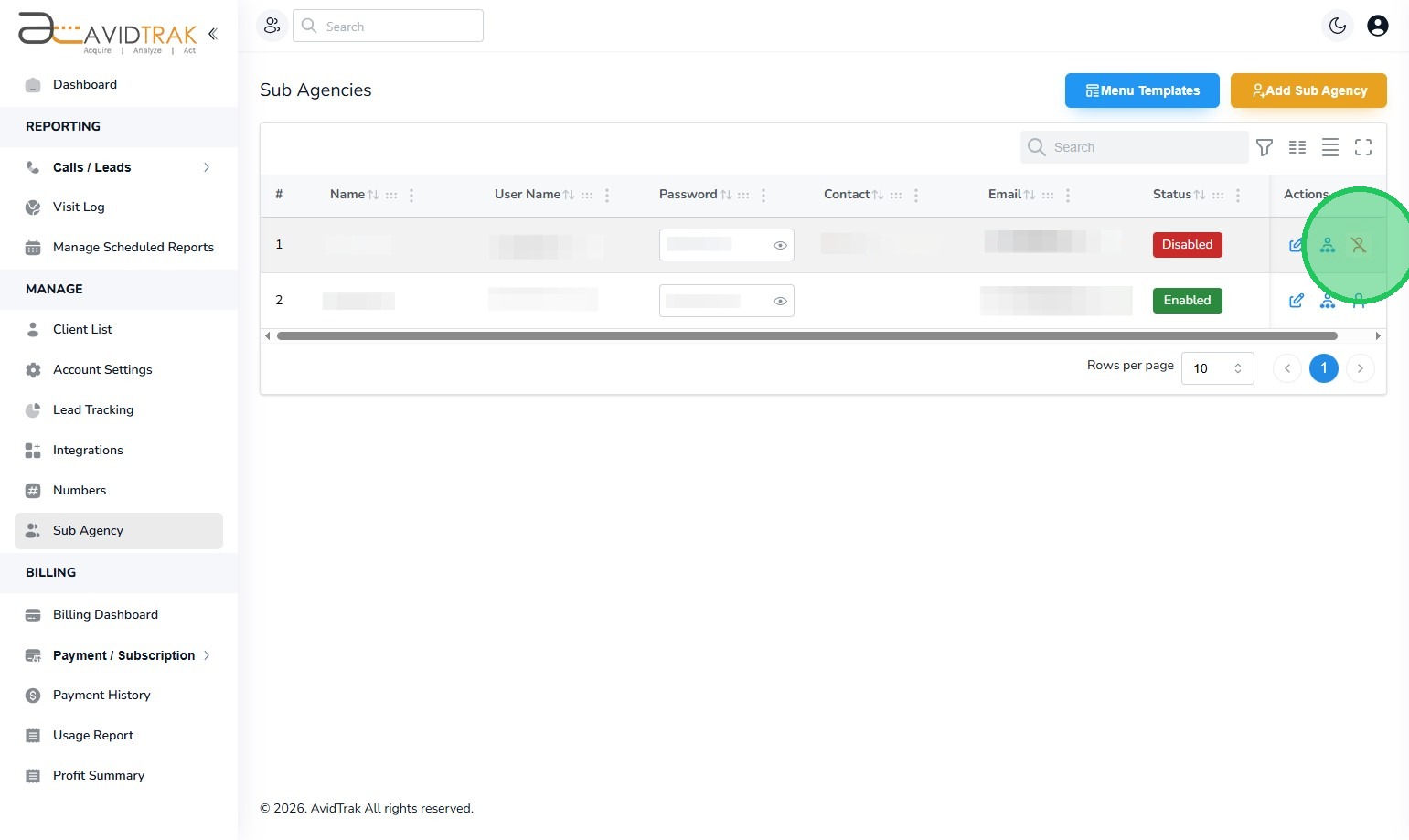Click the crossed-out user icon in row 1
This screenshot has width=1409, height=840.
click(x=1359, y=245)
